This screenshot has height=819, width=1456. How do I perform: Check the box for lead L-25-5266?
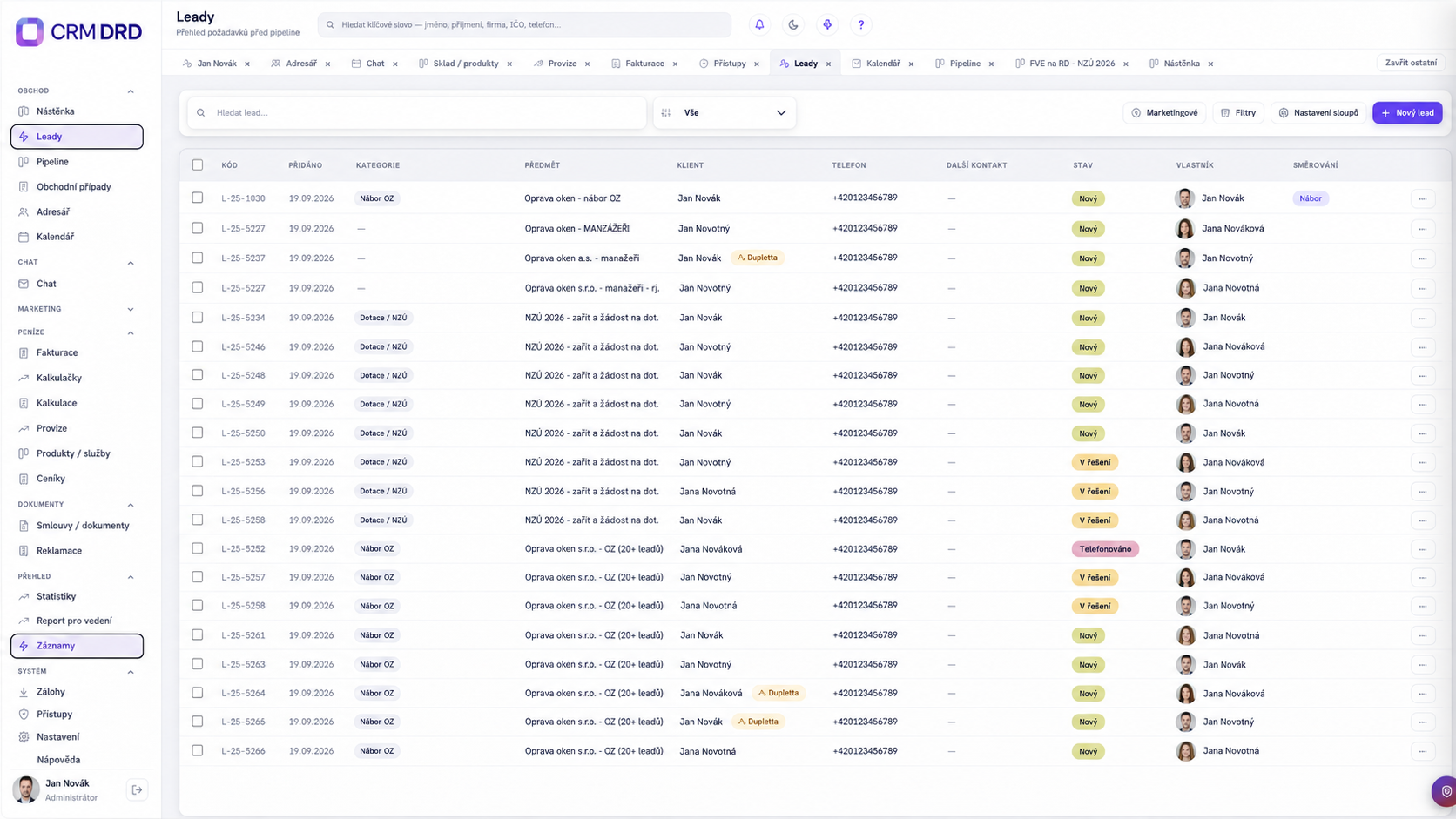pos(198,750)
